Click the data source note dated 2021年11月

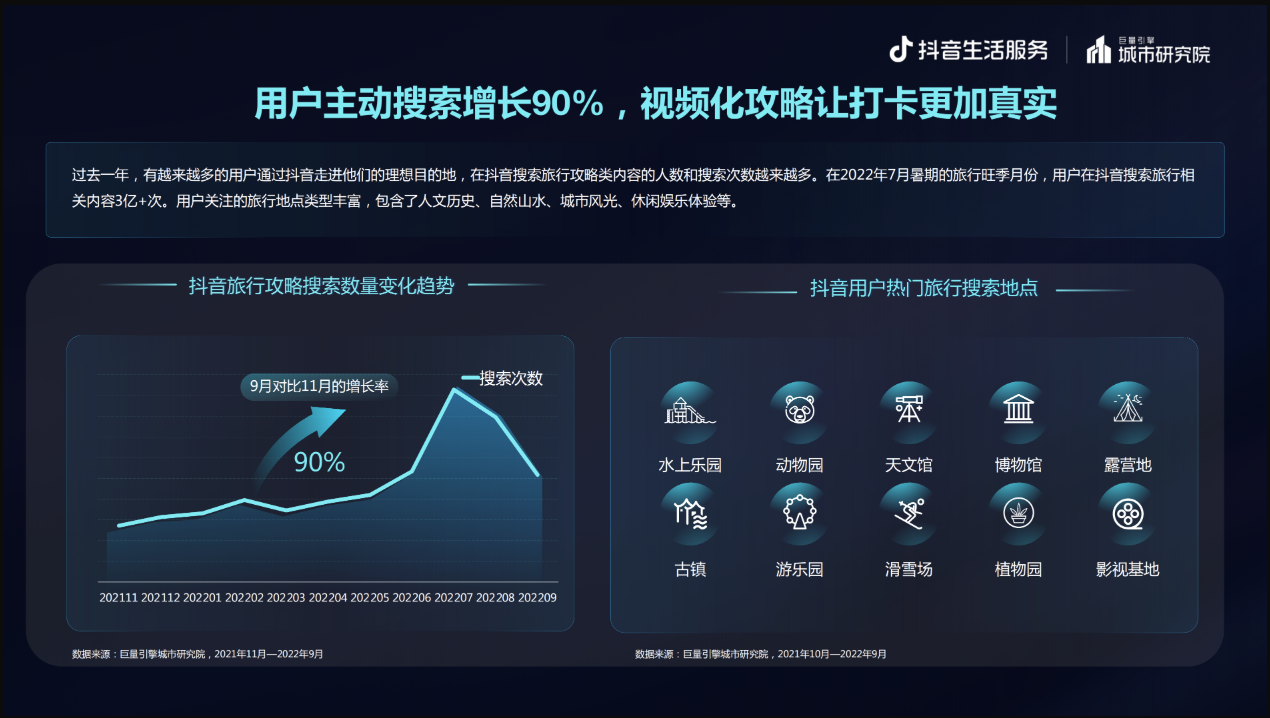tap(198, 654)
